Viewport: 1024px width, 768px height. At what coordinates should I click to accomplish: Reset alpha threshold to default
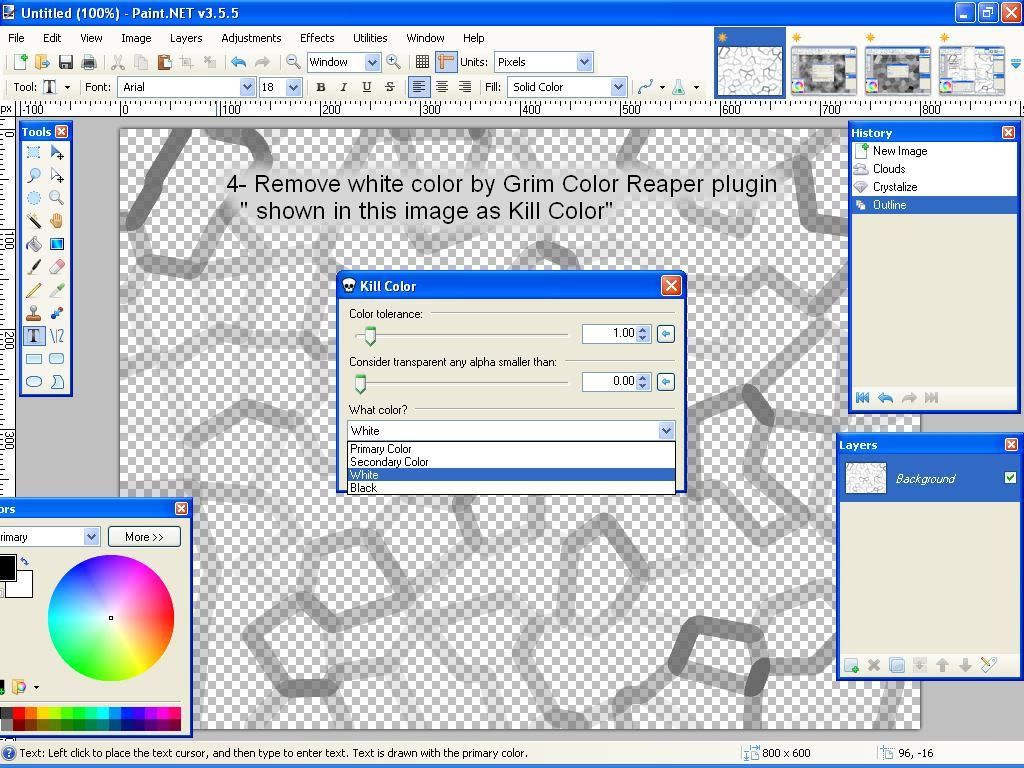(x=665, y=381)
